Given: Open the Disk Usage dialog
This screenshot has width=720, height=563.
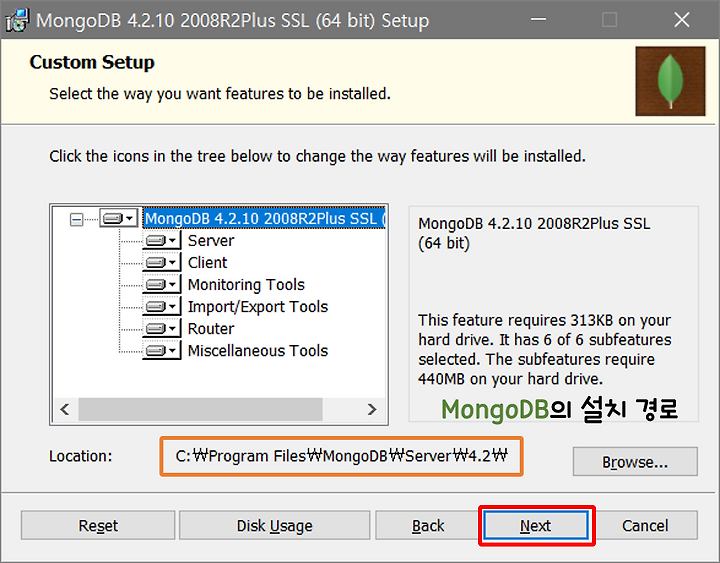Looking at the screenshot, I should coord(274,525).
